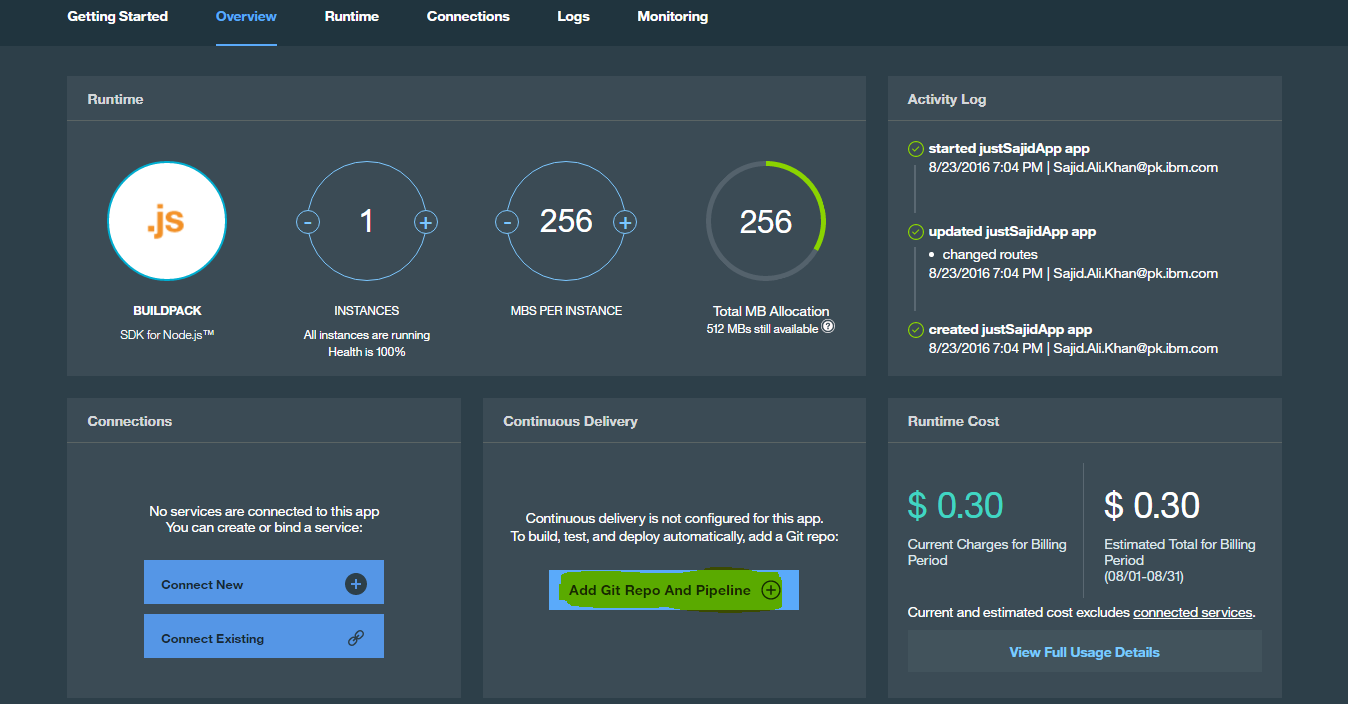Click the plus icon on Connect New
This screenshot has width=1348, height=704.
click(356, 584)
